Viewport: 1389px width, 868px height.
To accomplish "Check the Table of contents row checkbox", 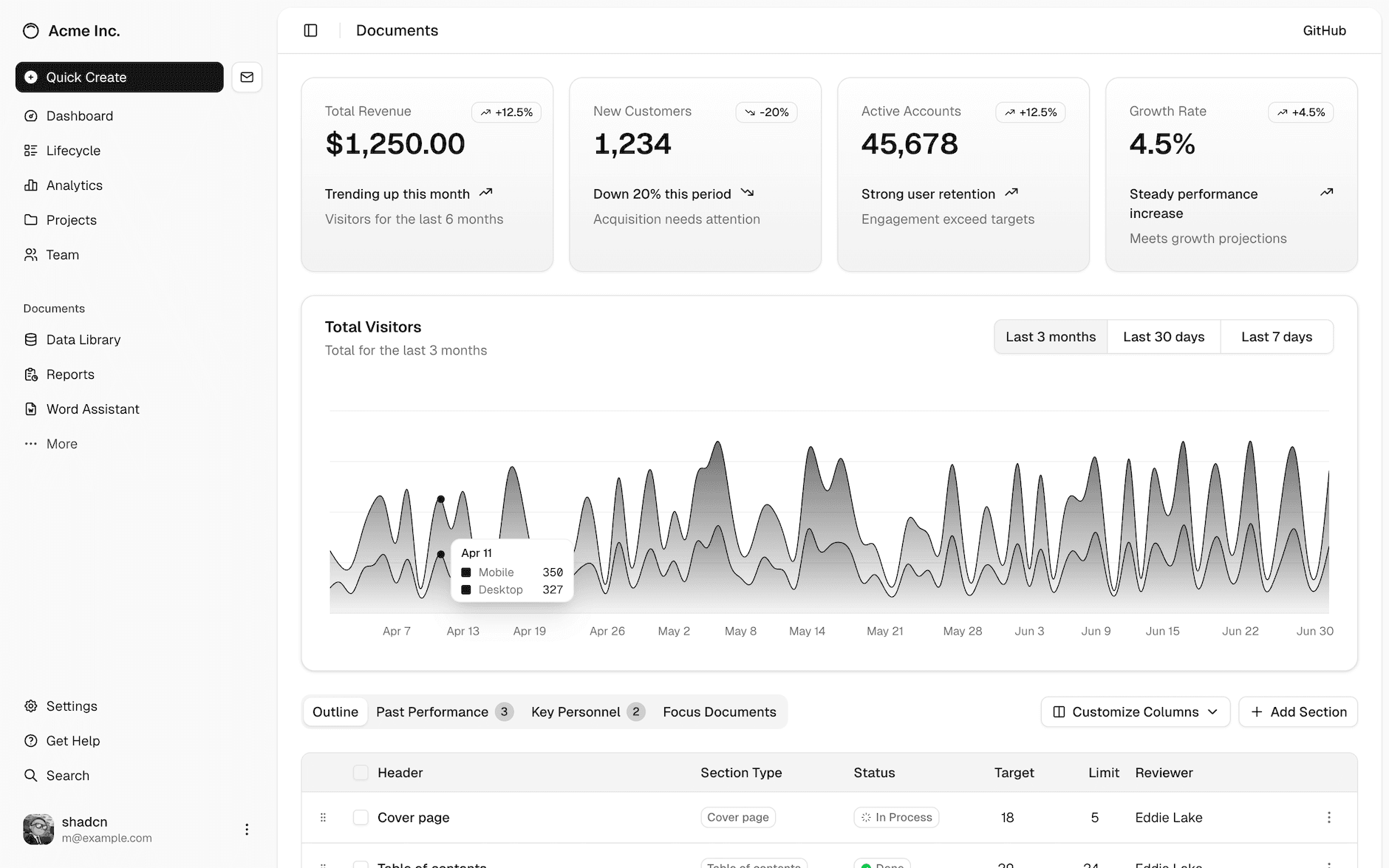I will pos(361,864).
